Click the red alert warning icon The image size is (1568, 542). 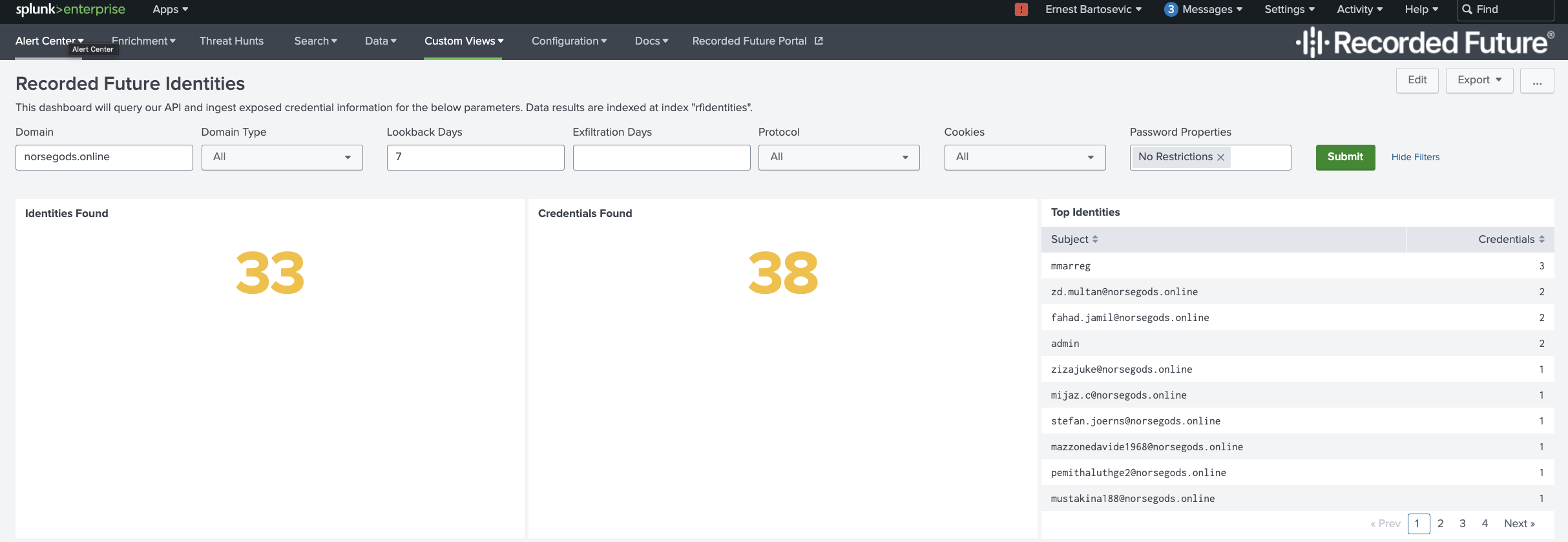coord(1021,10)
